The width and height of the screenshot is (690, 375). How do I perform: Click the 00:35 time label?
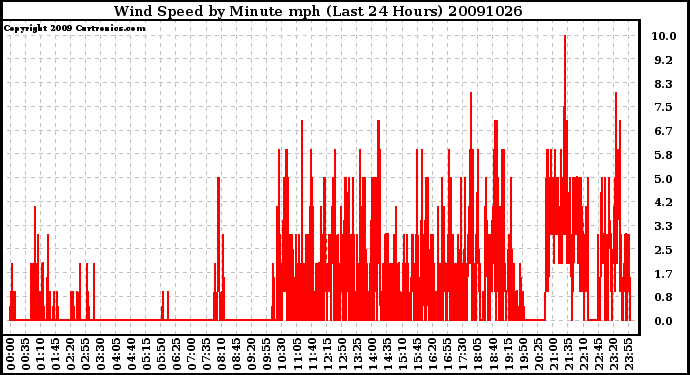pyautogui.click(x=26, y=354)
